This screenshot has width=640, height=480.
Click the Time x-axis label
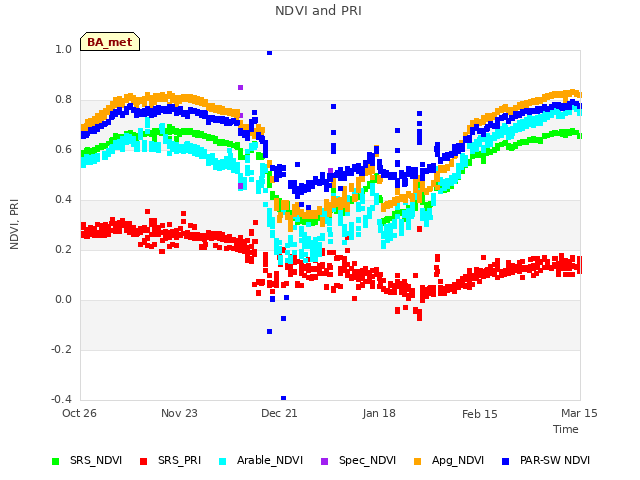(566, 429)
